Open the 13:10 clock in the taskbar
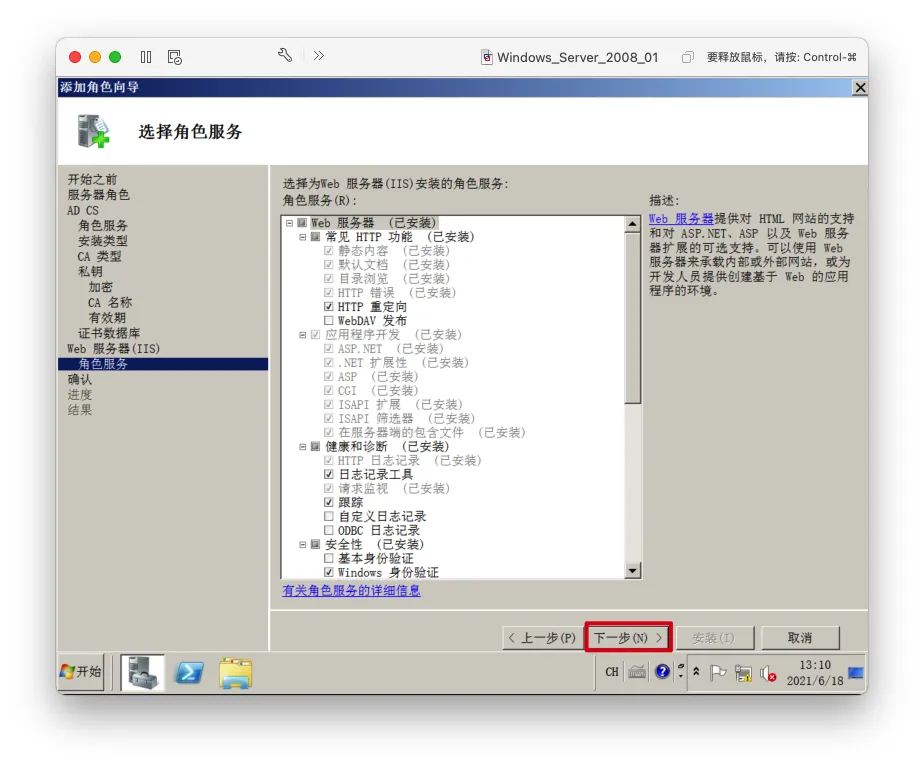 click(815, 672)
